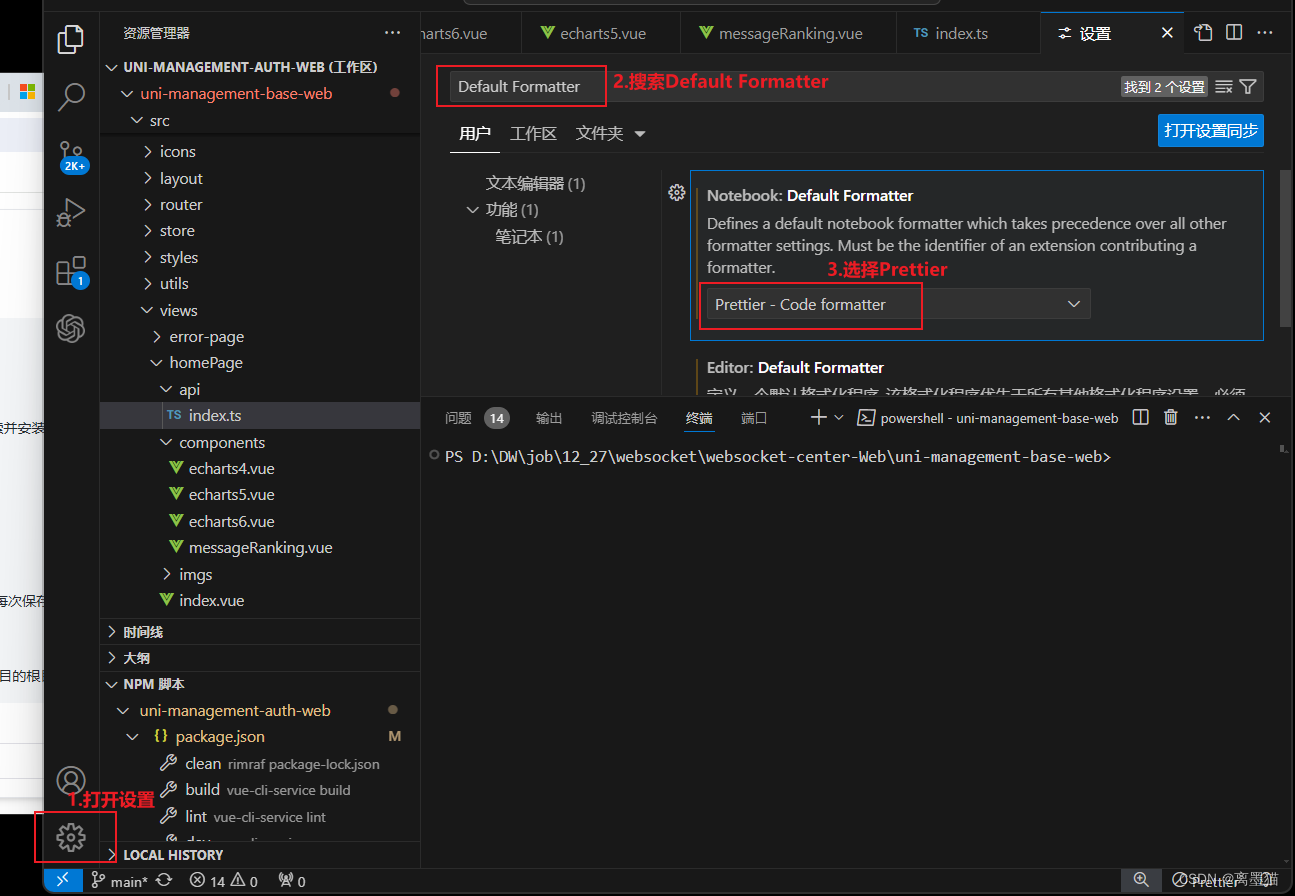Open the Accounts icon in activity bar
This screenshot has width=1295, height=896.
point(71,780)
